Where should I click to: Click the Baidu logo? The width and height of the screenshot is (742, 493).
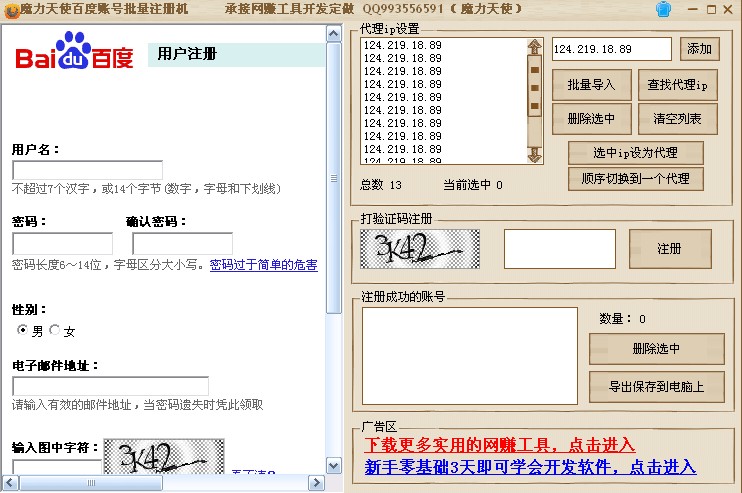(x=74, y=51)
